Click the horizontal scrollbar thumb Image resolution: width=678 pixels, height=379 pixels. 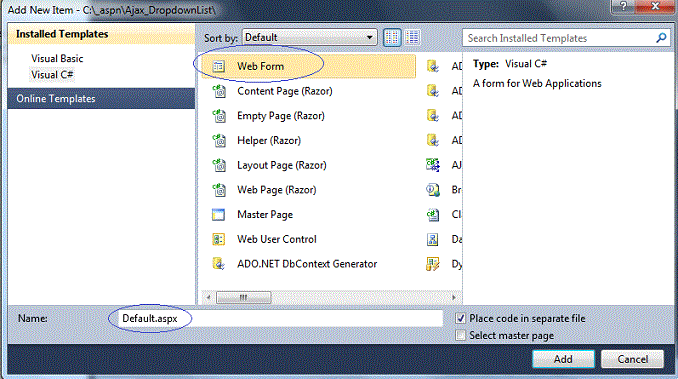point(243,297)
